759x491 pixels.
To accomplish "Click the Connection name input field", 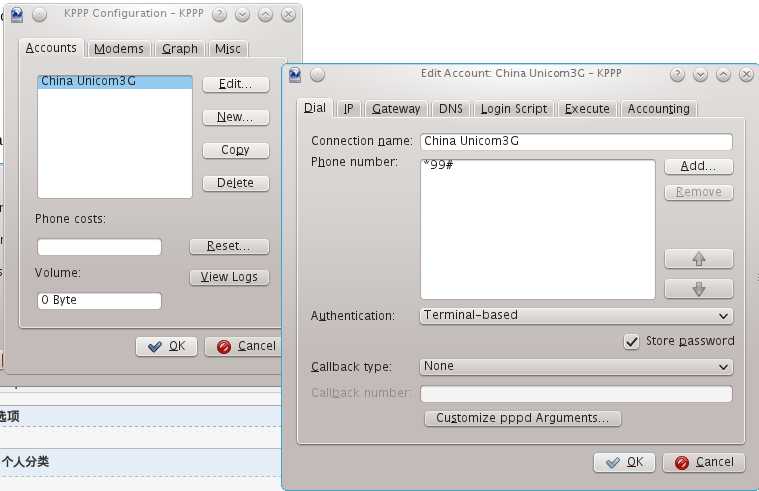I will [x=576, y=141].
